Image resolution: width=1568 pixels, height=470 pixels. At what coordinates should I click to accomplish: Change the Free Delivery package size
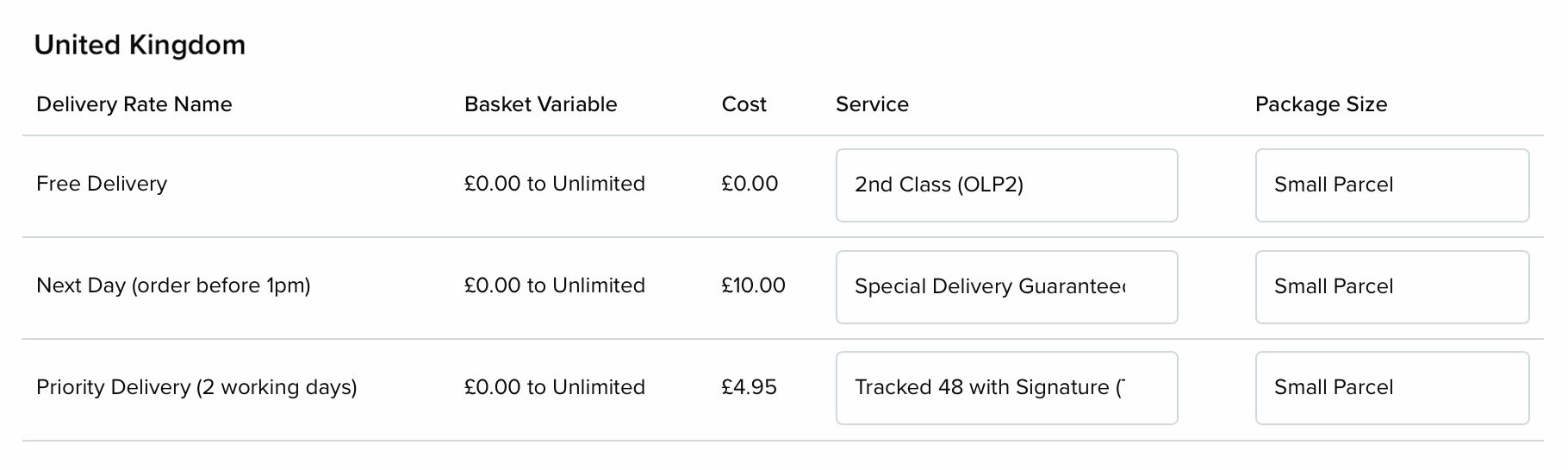pos(1391,185)
